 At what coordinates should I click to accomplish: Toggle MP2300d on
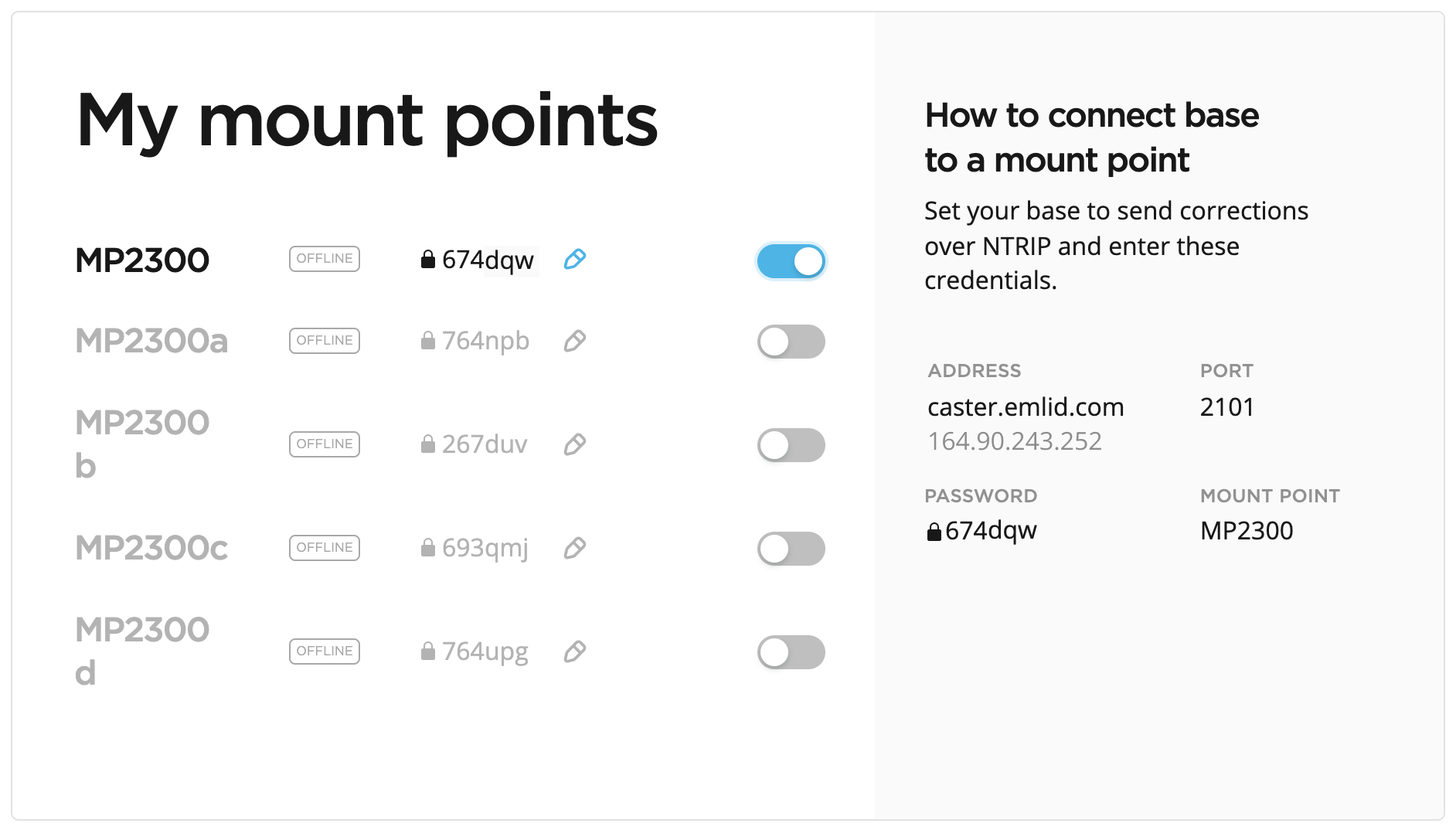[x=791, y=653]
